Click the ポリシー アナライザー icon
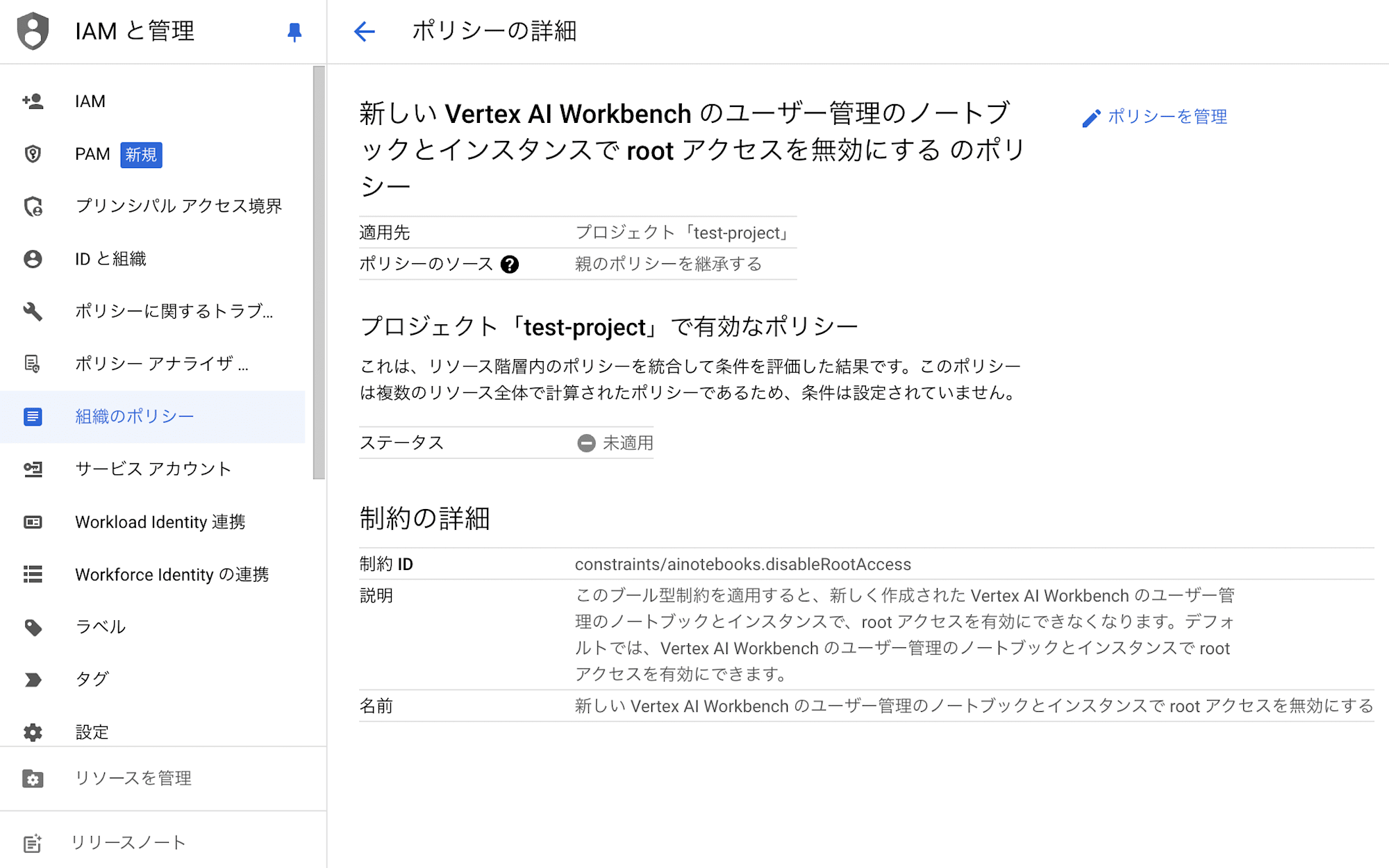Image resolution: width=1389 pixels, height=868 pixels. pyautogui.click(x=33, y=363)
